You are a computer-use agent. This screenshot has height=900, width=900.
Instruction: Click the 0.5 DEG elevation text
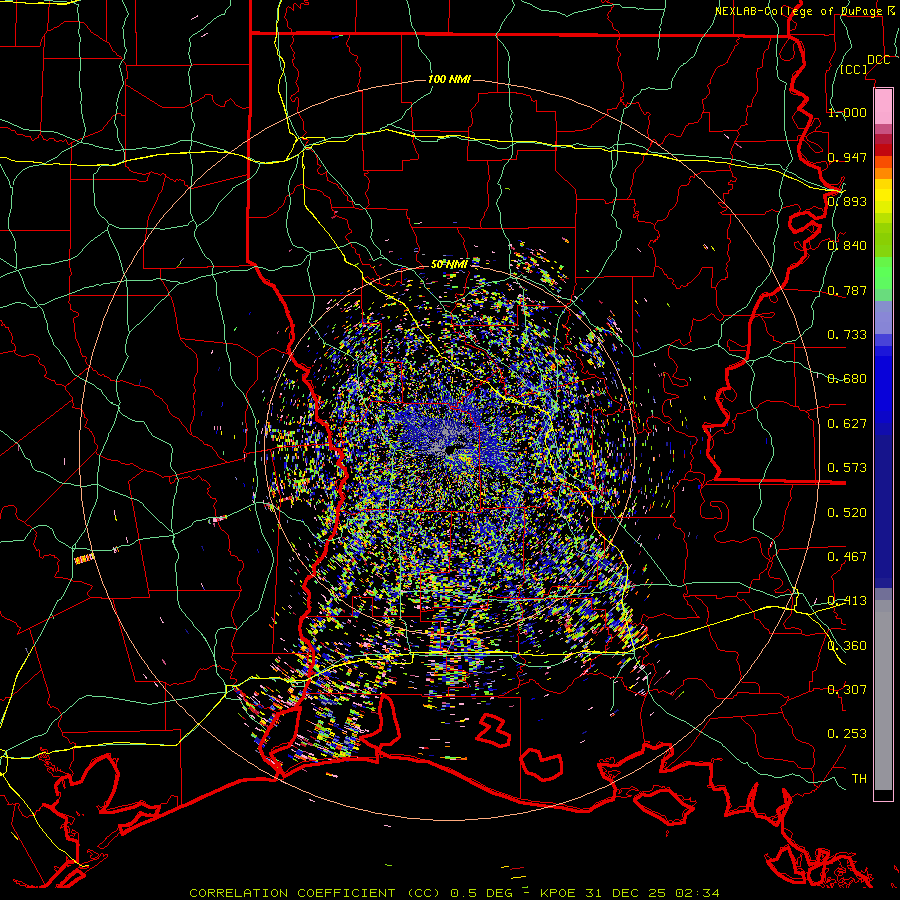click(481, 893)
